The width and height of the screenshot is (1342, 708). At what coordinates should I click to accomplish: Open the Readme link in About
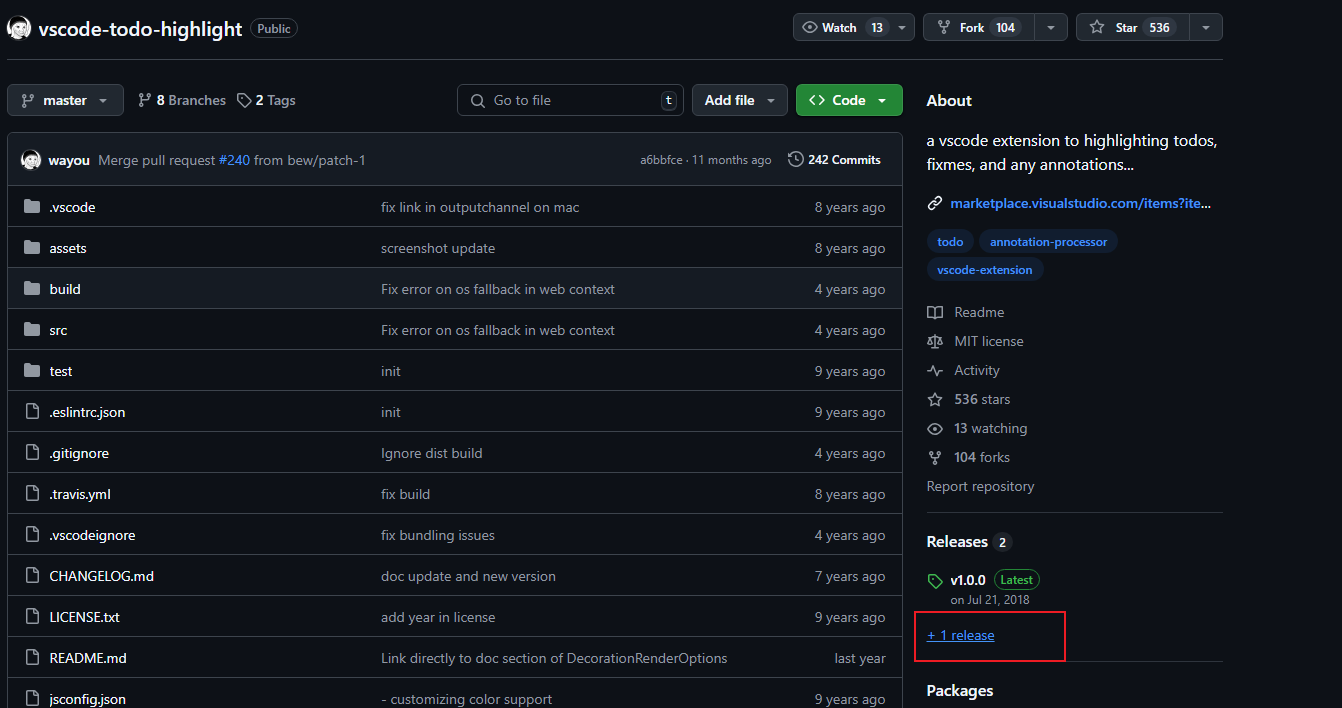point(979,312)
